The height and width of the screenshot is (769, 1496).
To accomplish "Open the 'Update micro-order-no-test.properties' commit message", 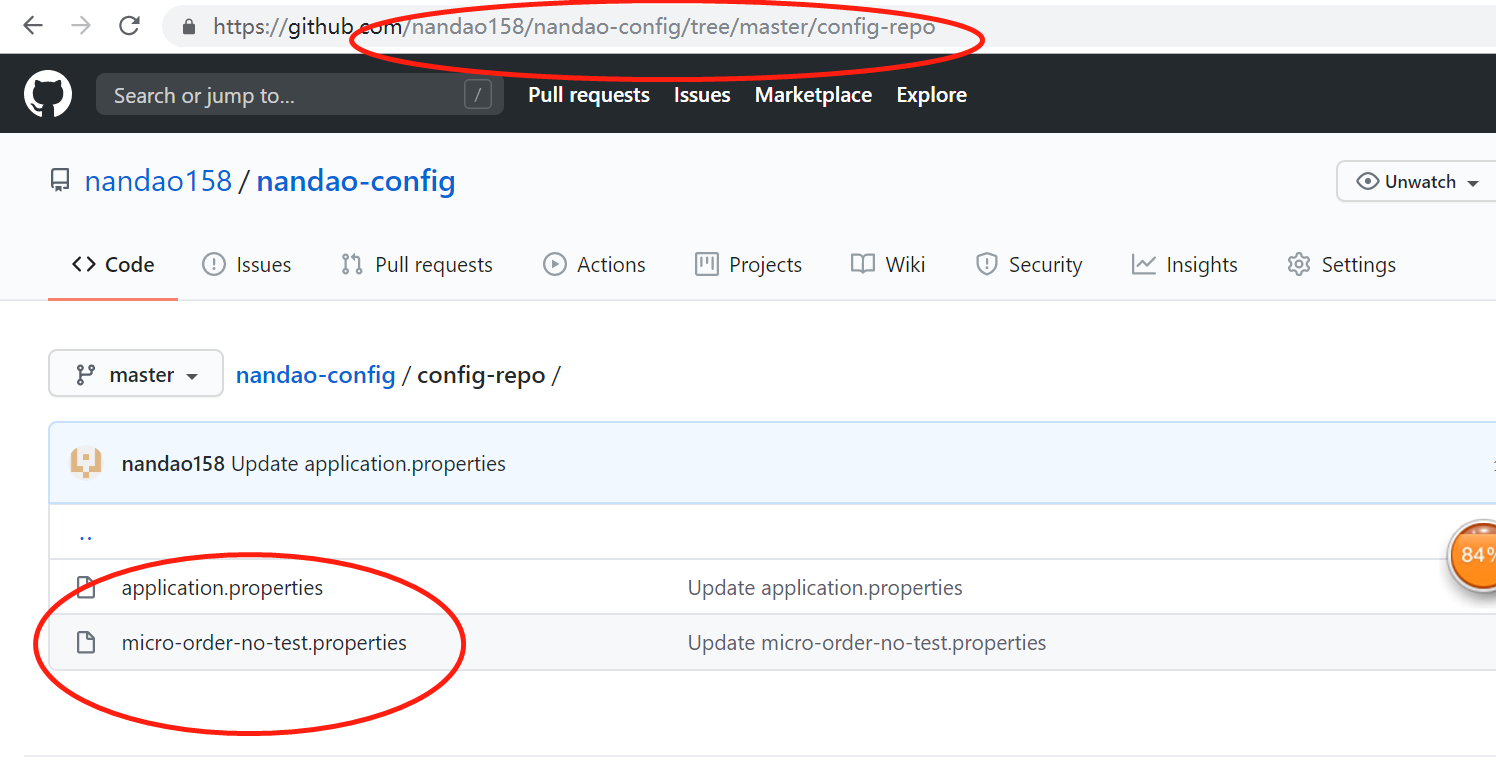I will [867, 643].
